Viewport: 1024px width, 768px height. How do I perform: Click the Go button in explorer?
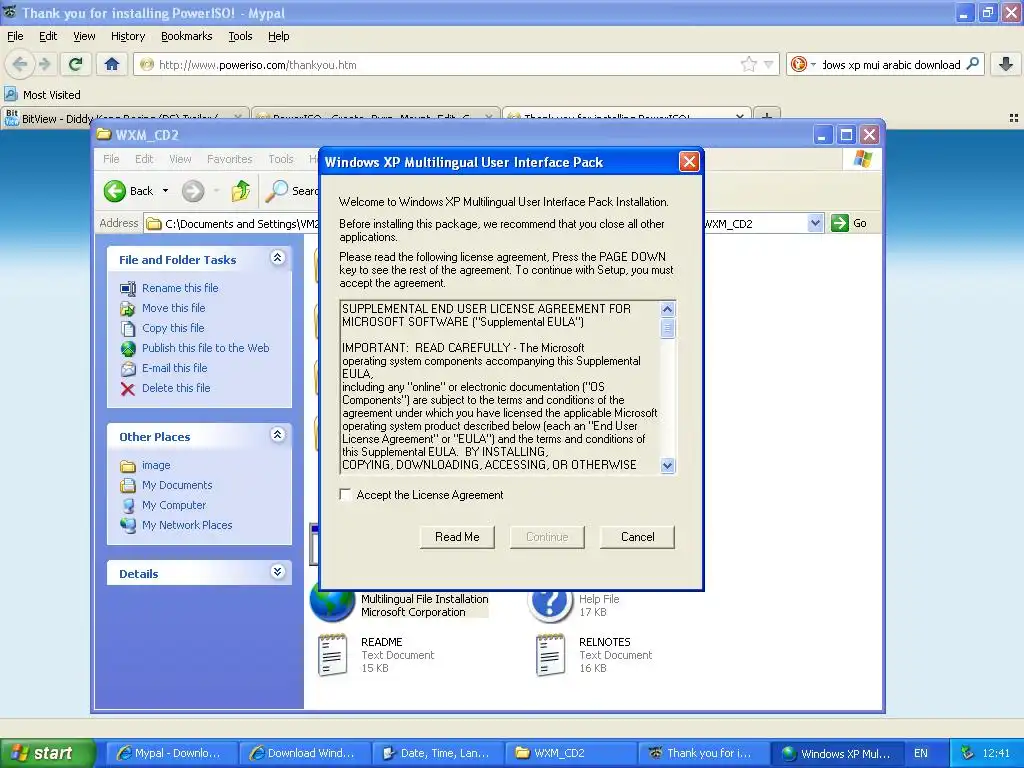click(848, 223)
